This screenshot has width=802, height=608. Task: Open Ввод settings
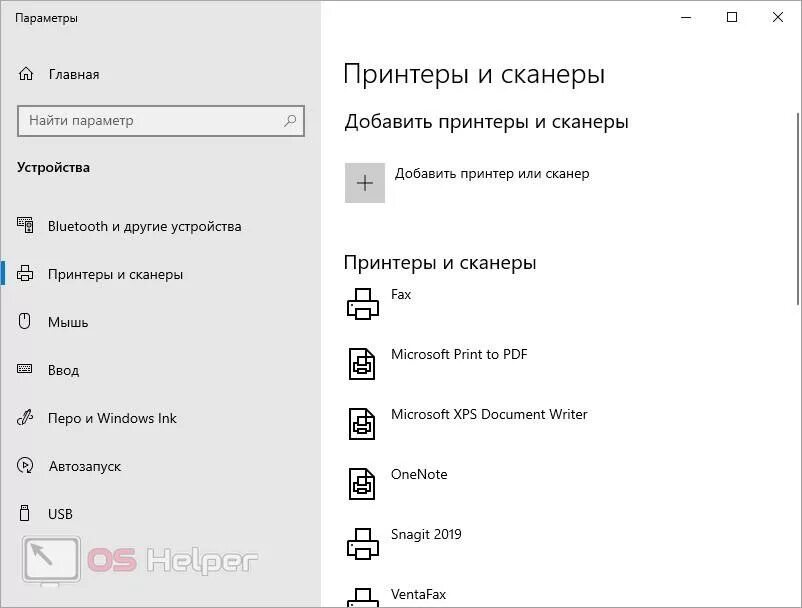click(63, 370)
